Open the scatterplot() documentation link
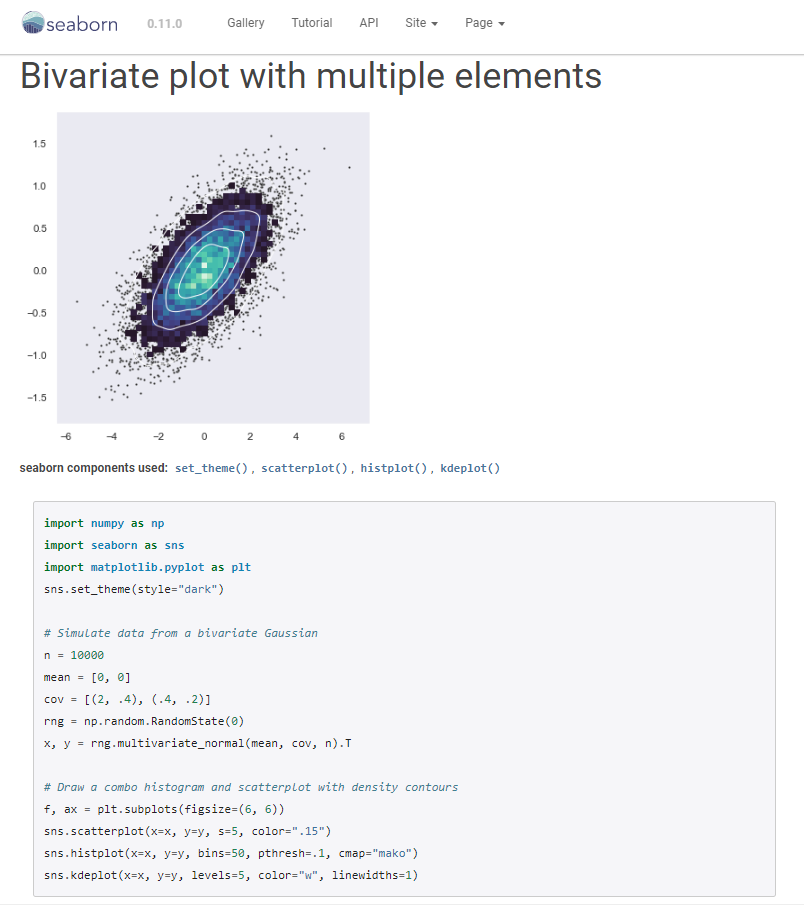 click(x=304, y=468)
